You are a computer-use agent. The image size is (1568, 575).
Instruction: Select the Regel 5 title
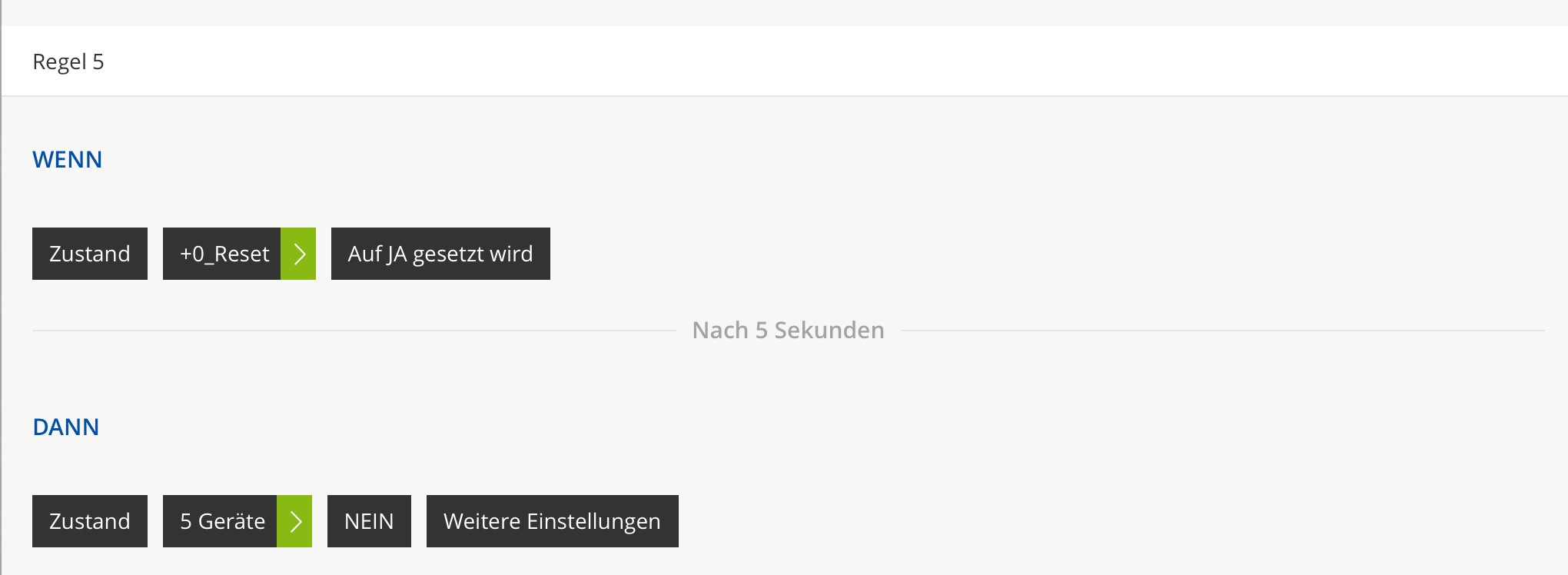[68, 61]
